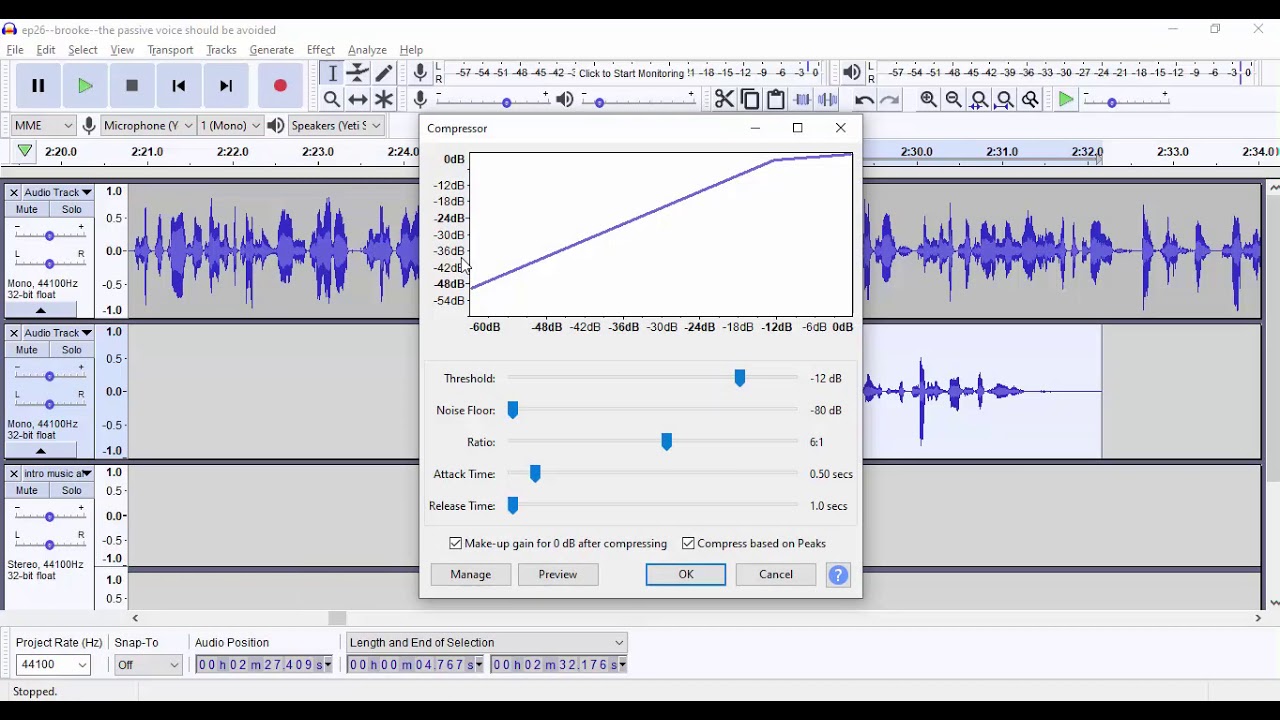This screenshot has width=1280, height=720.
Task: Click the Copy icon
Action: point(750,99)
